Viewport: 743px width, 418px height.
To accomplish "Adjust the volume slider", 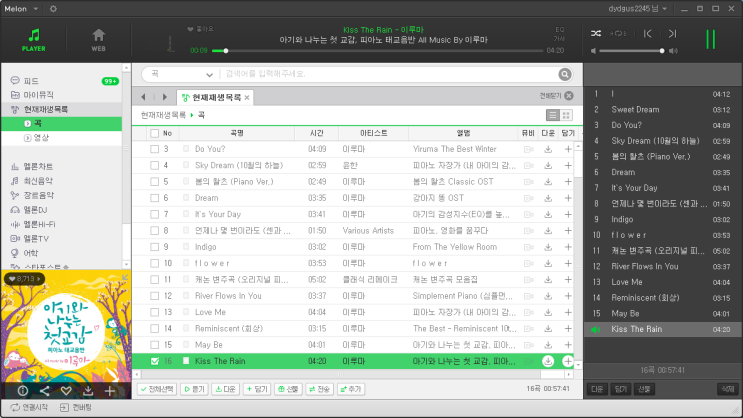I will 631,51.
